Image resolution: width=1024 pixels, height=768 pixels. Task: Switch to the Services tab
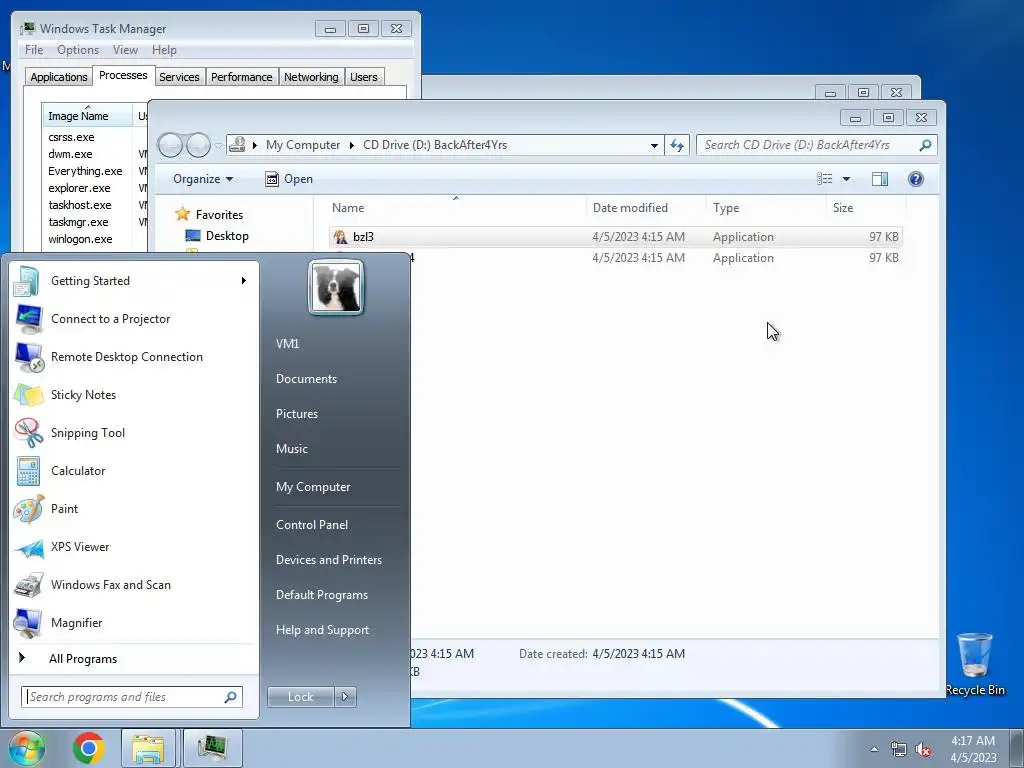point(179,77)
